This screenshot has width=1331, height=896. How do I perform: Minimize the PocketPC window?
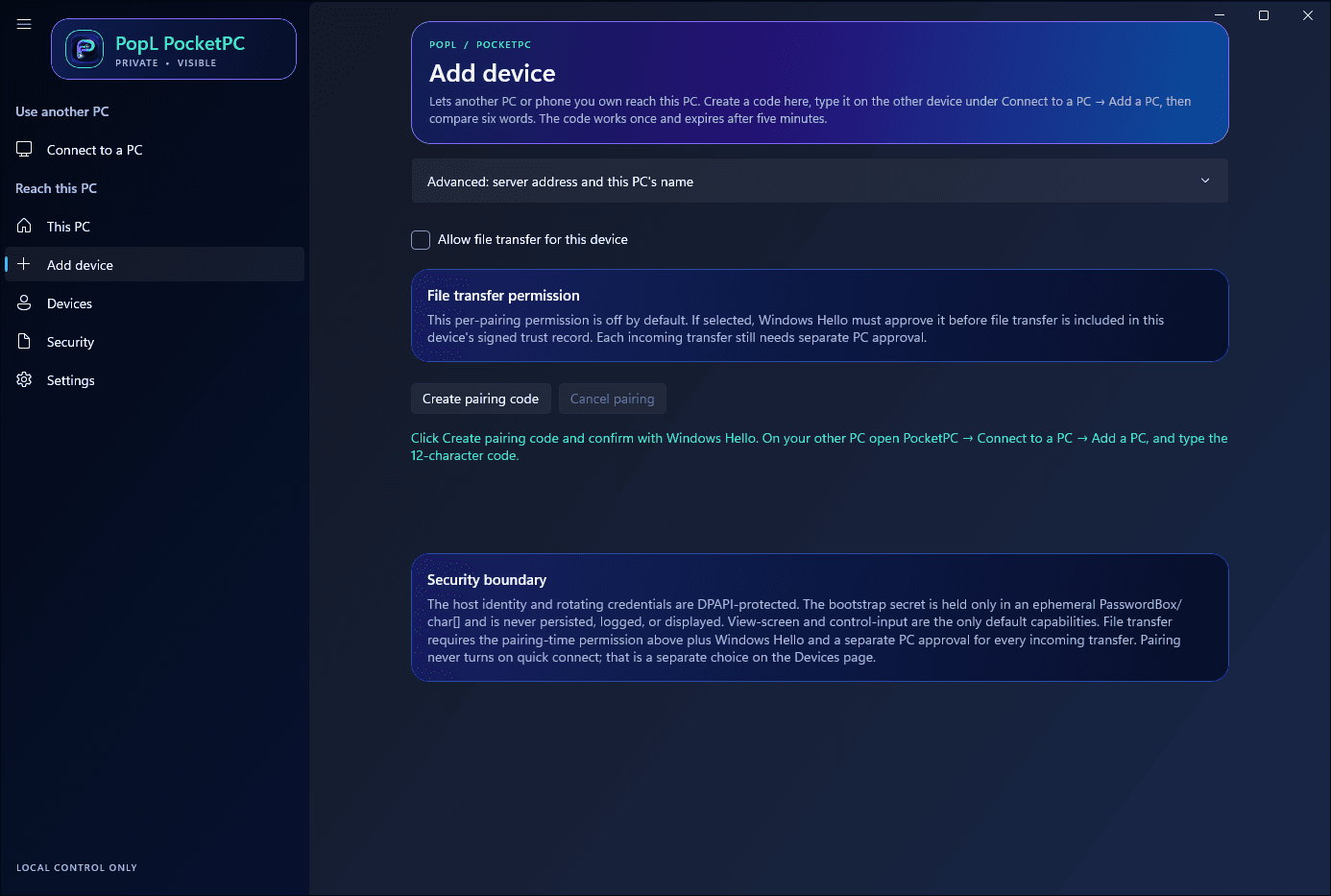pyautogui.click(x=1220, y=15)
